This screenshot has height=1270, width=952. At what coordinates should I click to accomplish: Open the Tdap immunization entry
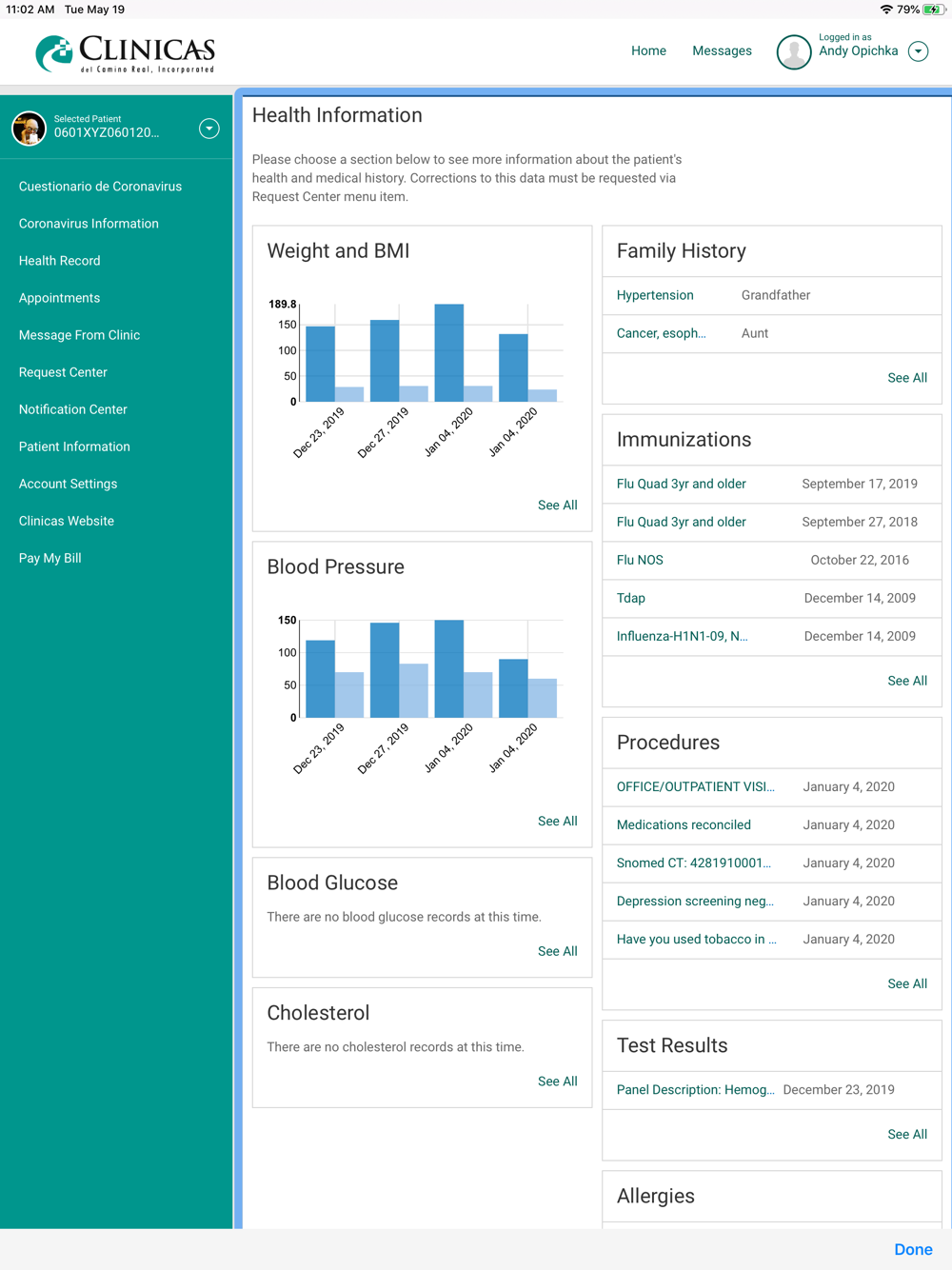(630, 598)
